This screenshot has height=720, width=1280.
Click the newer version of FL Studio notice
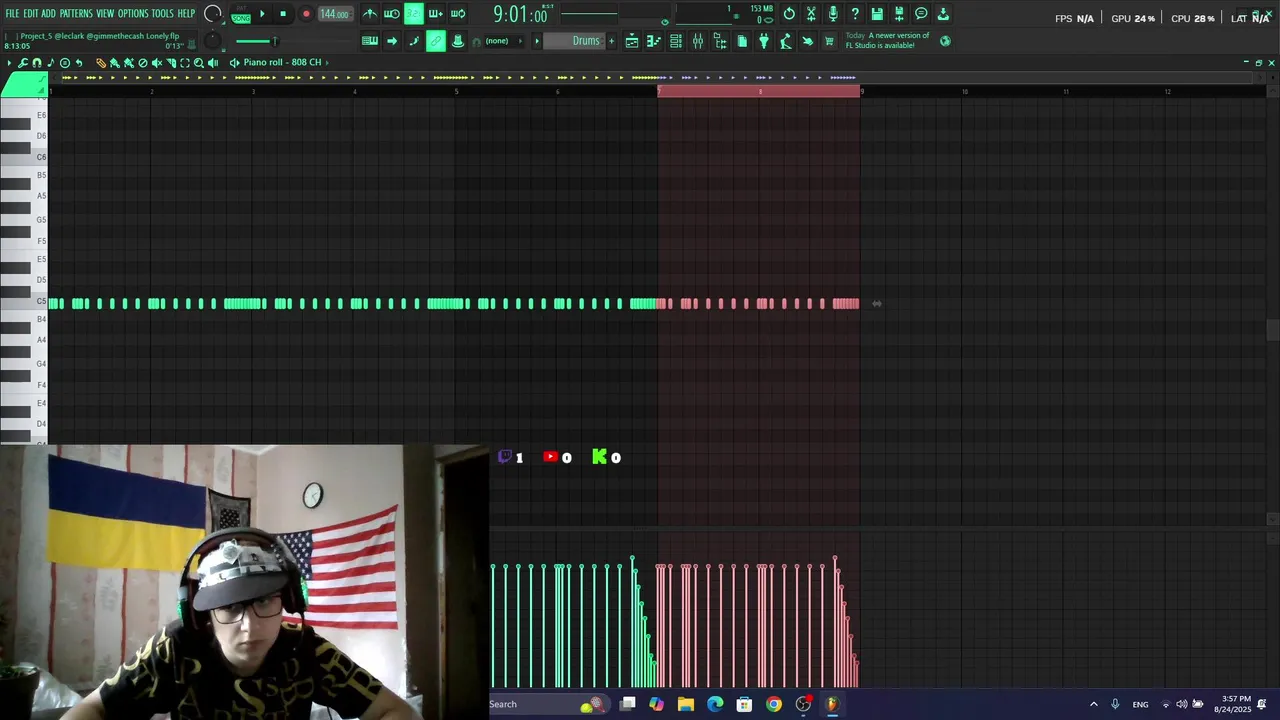[888, 40]
